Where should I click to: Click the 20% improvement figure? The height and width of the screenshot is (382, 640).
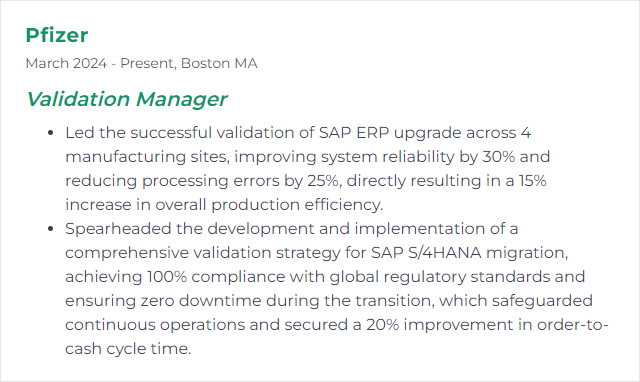tap(382, 325)
